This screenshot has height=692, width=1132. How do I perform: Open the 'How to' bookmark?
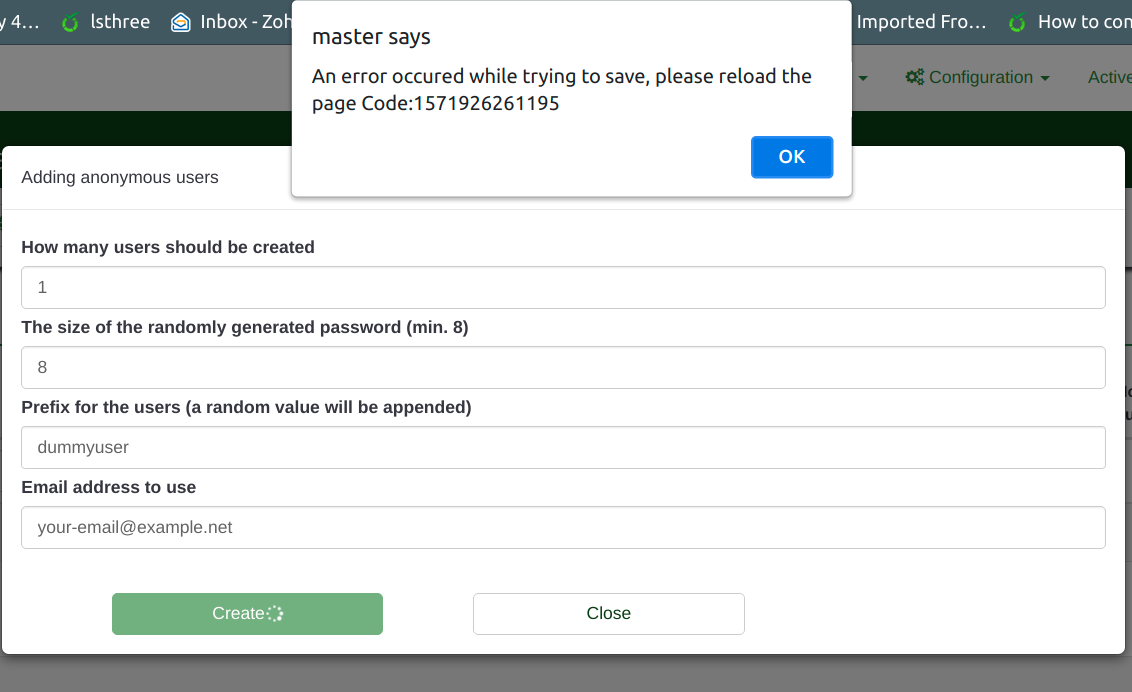(x=1084, y=22)
